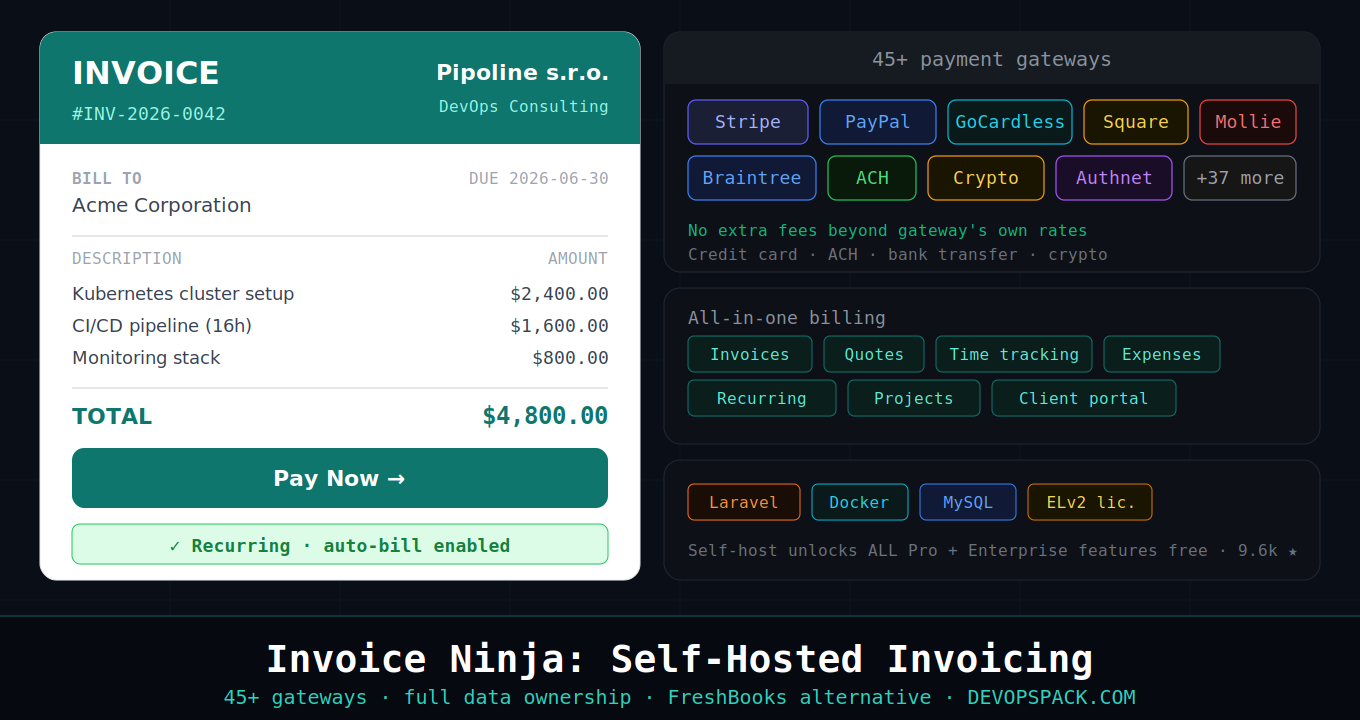Click the Recurring auto-bill enabled banner

point(340,544)
